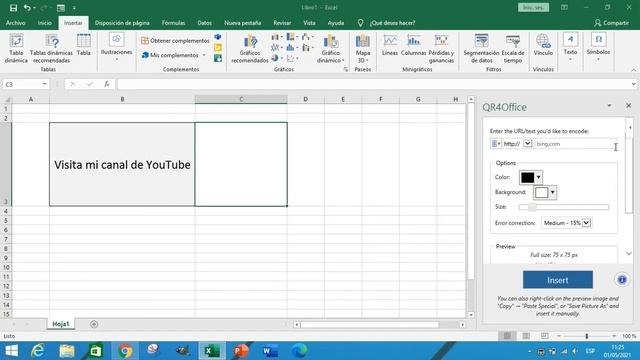
Task: Undo the last action
Action: 27,8
